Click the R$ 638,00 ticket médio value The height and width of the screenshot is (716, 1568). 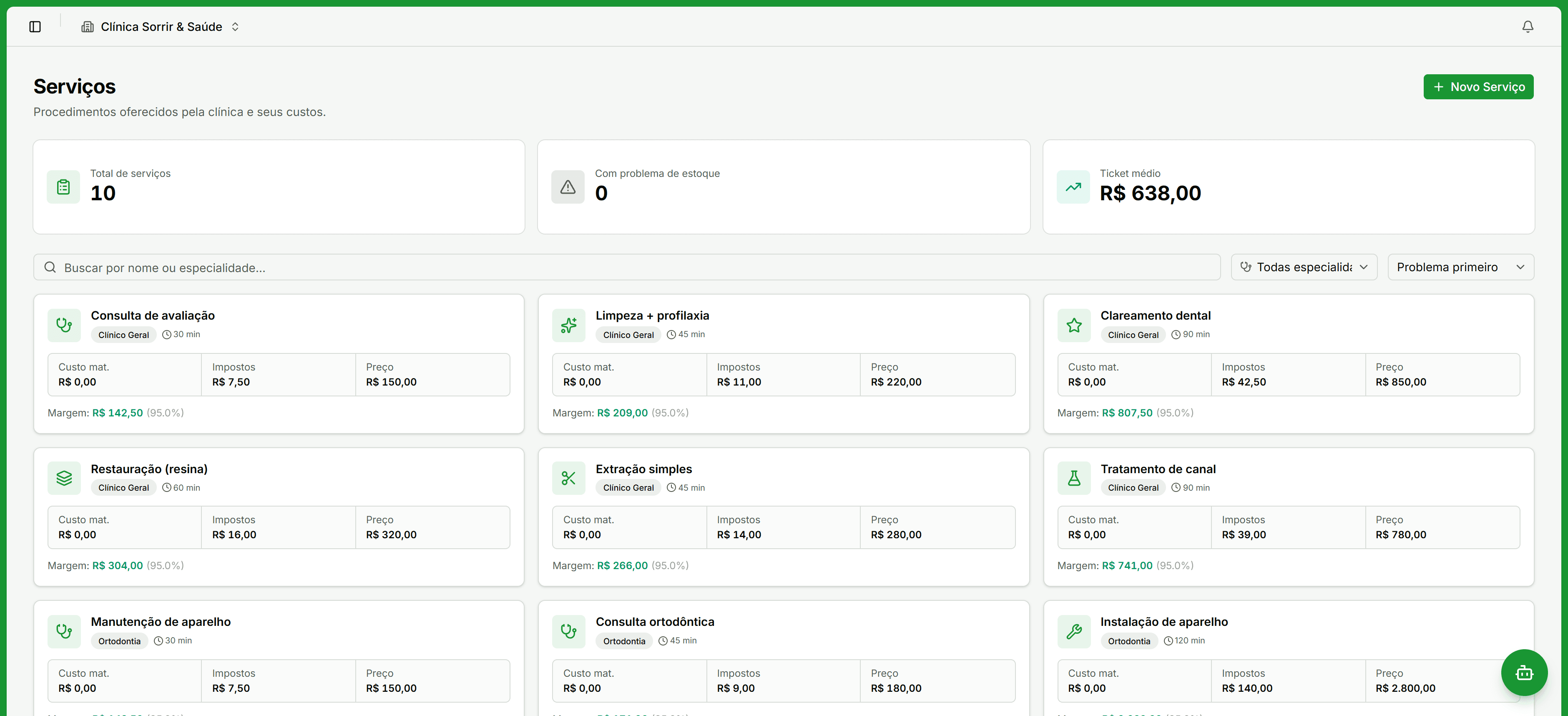coord(1150,193)
